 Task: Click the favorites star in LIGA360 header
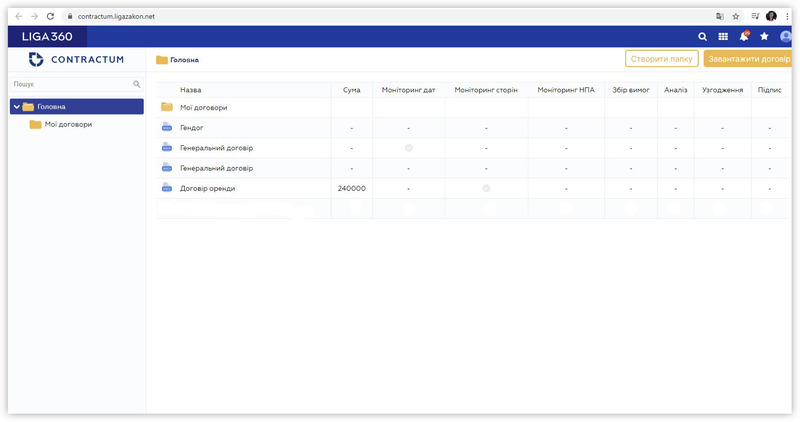765,36
